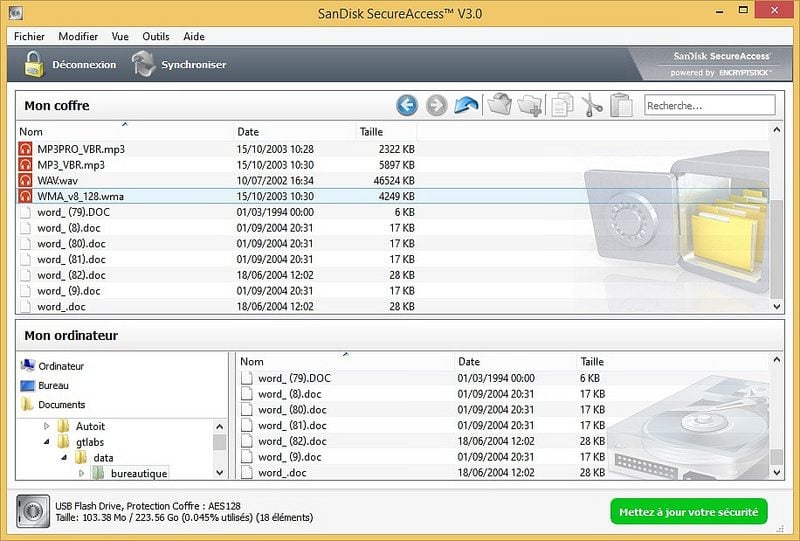Click the vault safe icon in status bar
This screenshot has height=541, width=800.
pyautogui.click(x=33, y=511)
